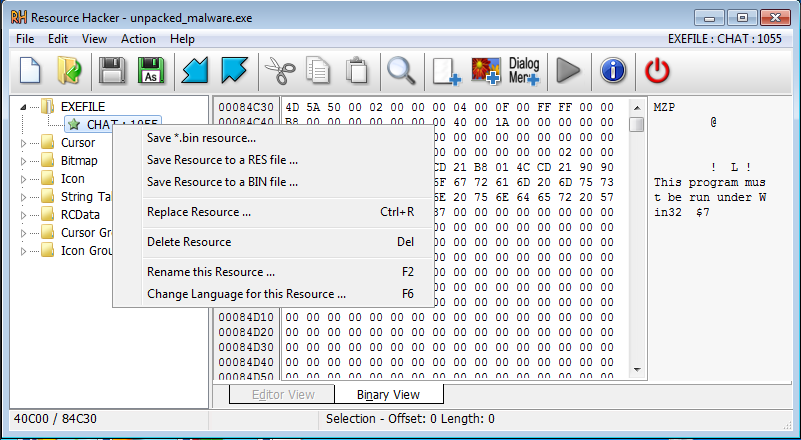Image resolution: width=801 pixels, height=440 pixels.
Task: Click the MZP ASCII text
Action: 664,107
